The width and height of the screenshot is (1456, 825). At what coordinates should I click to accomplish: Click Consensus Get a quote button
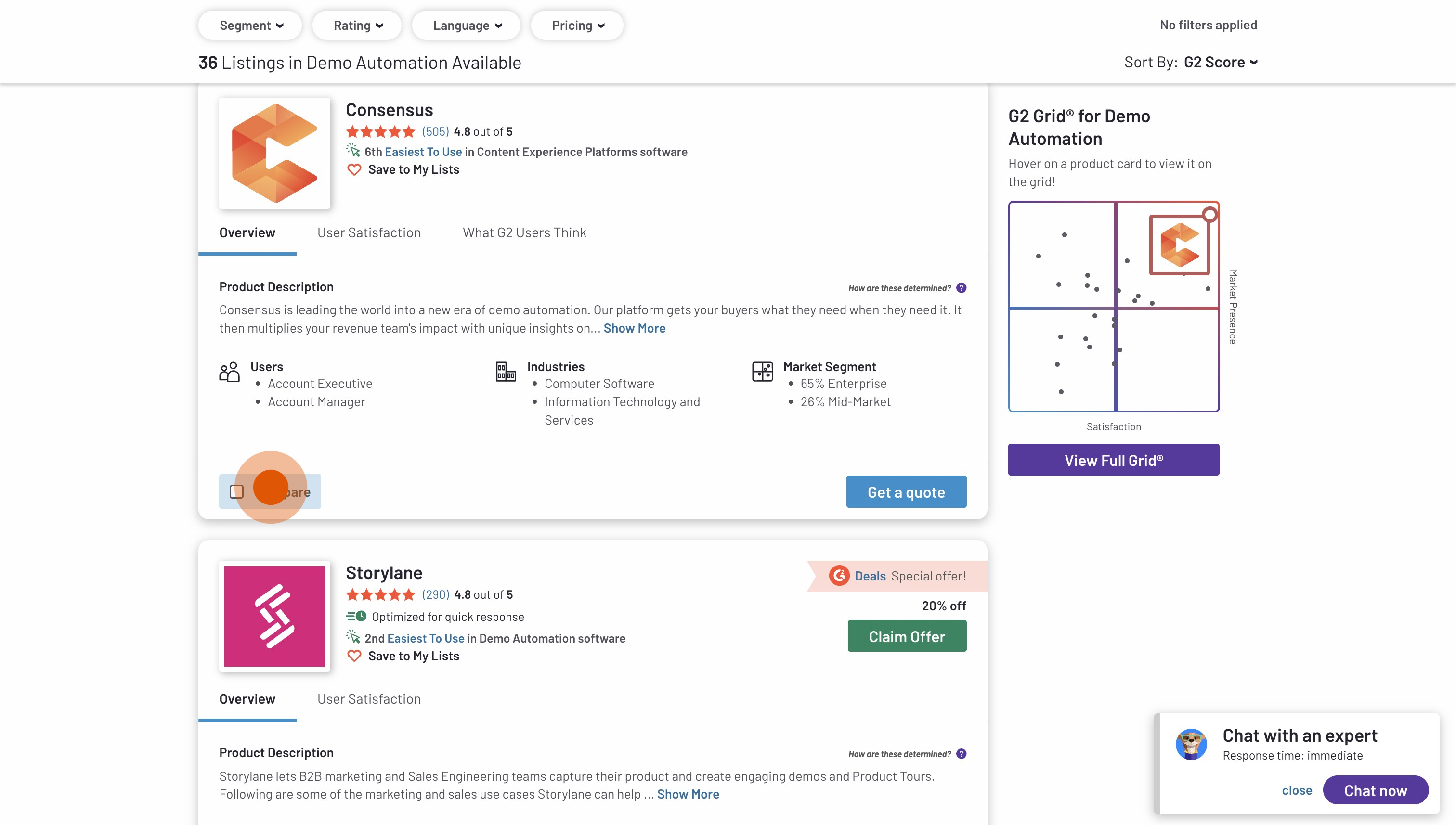(x=906, y=492)
